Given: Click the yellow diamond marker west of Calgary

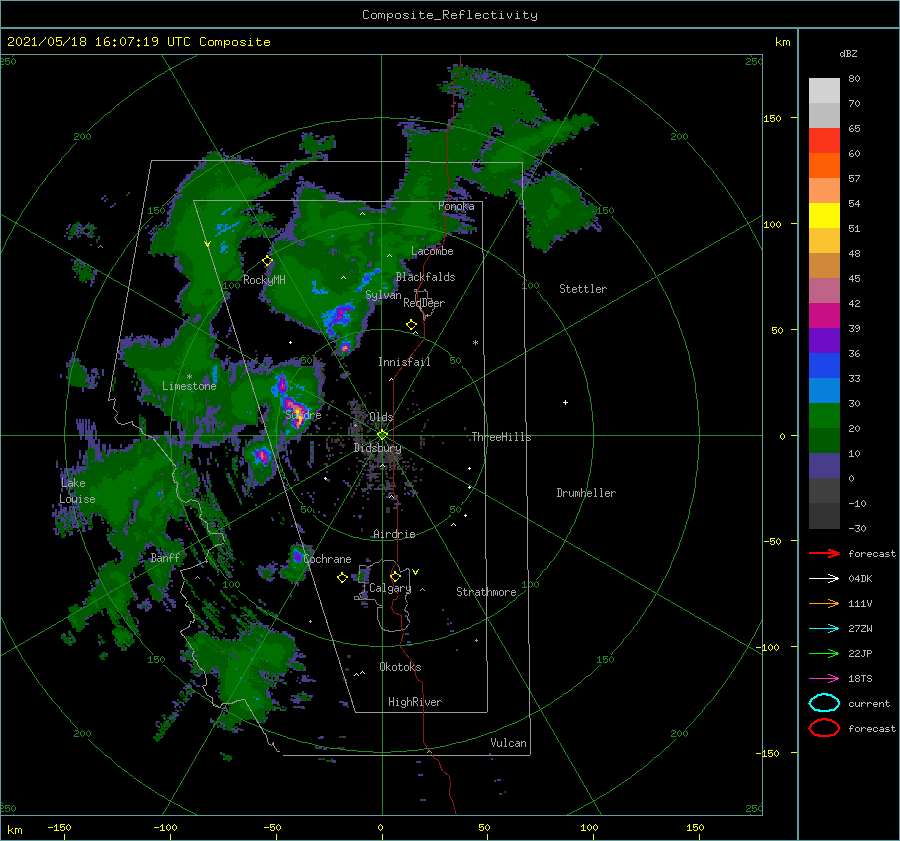Looking at the screenshot, I should point(342,578).
